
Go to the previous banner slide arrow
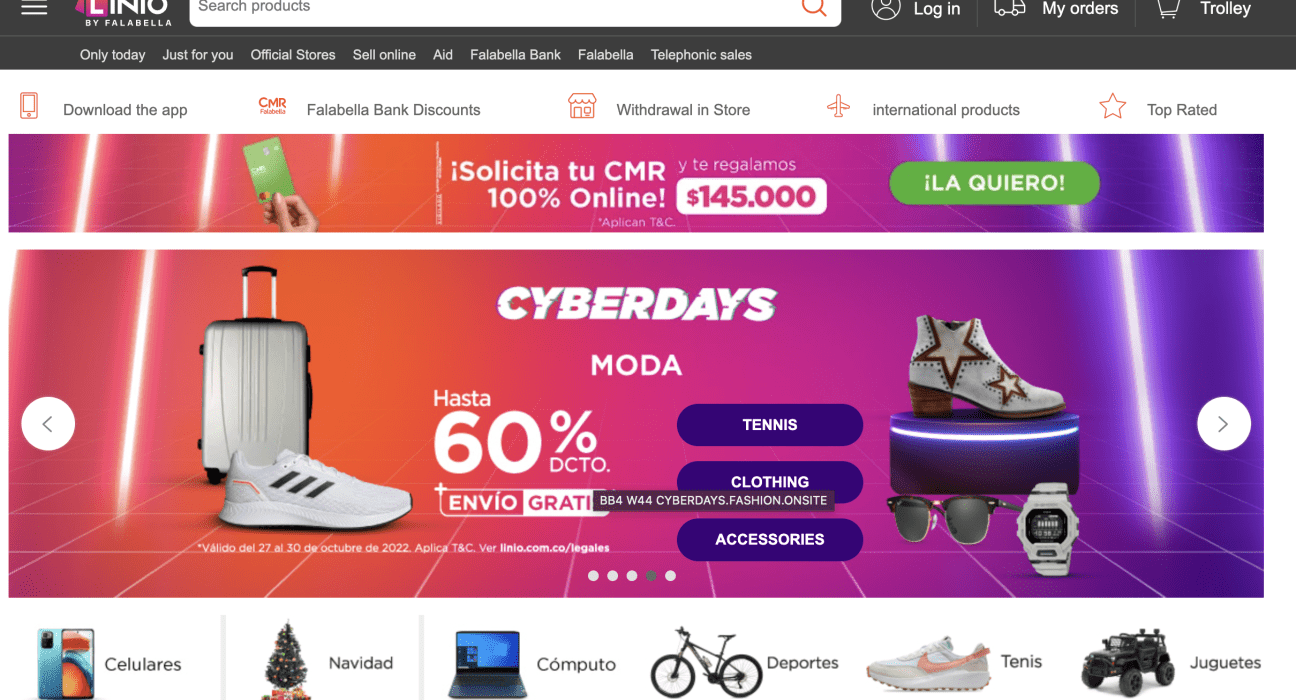[x=48, y=424]
